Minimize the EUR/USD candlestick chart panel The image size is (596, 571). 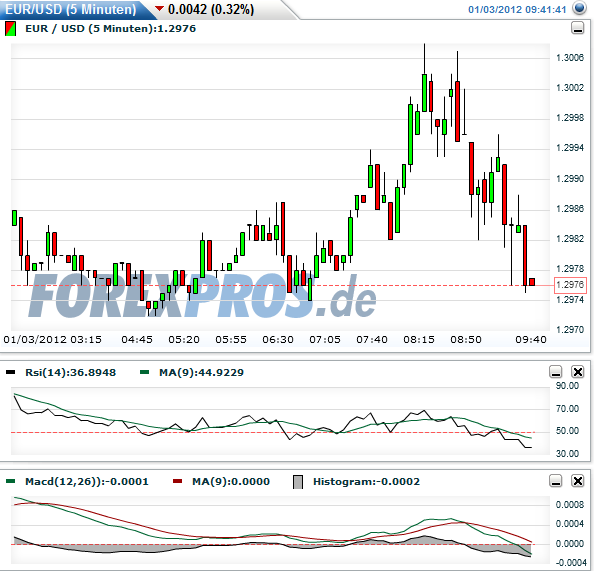pos(578,28)
